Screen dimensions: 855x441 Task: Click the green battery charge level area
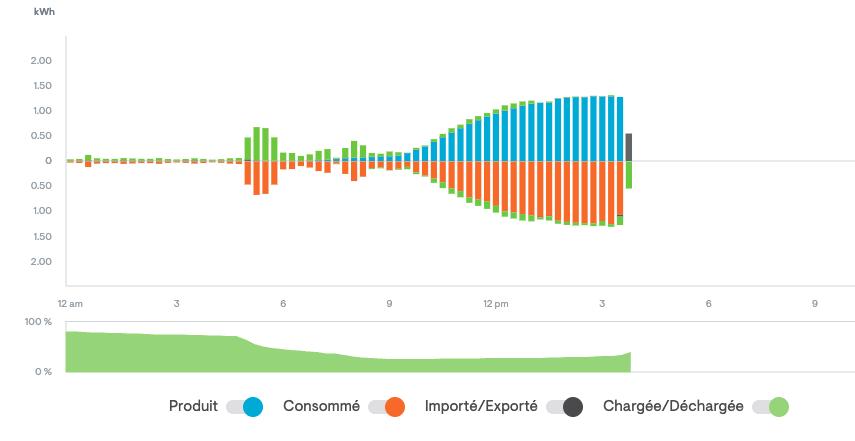click(x=300, y=358)
